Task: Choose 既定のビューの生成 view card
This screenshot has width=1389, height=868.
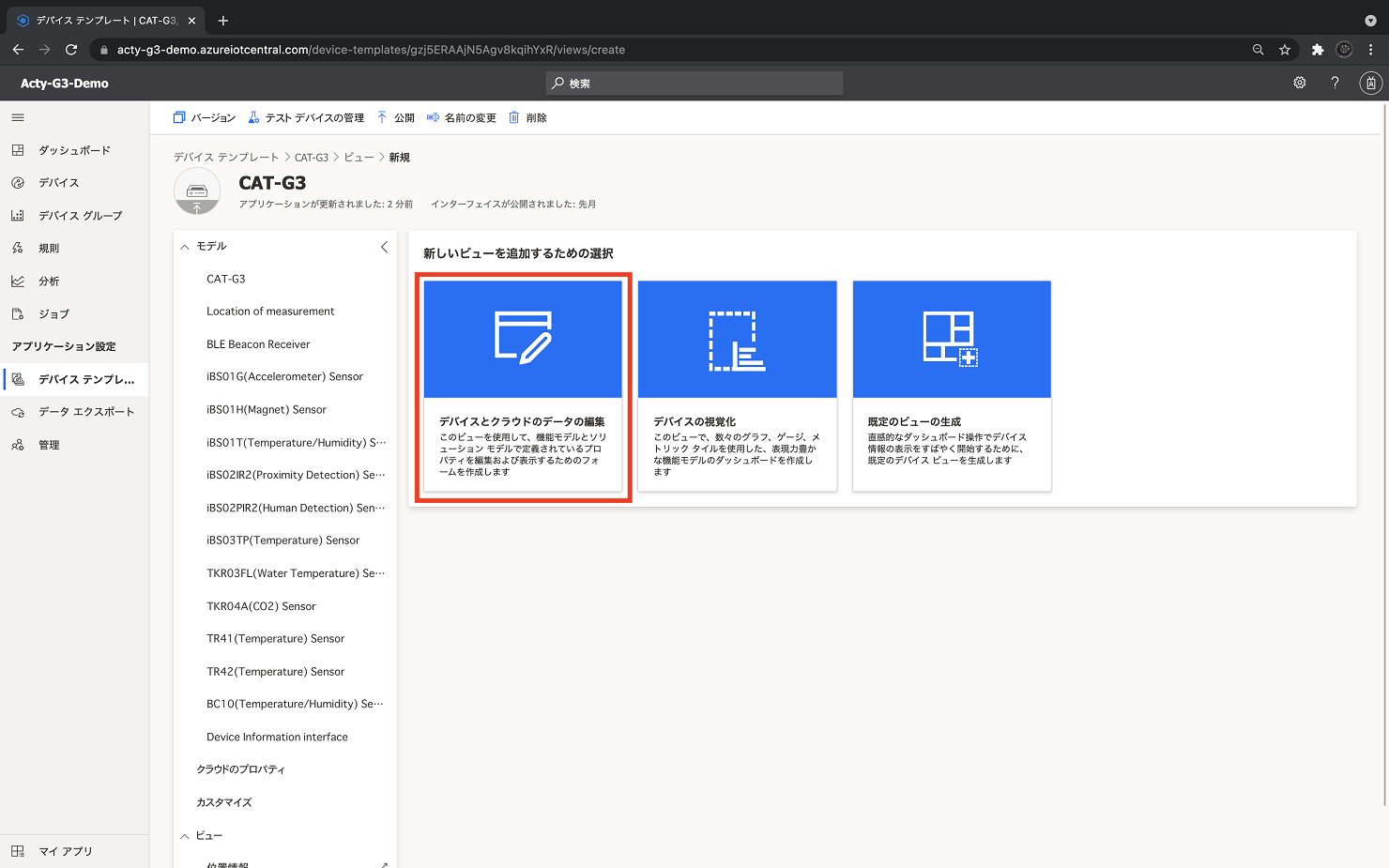Action: [952, 386]
